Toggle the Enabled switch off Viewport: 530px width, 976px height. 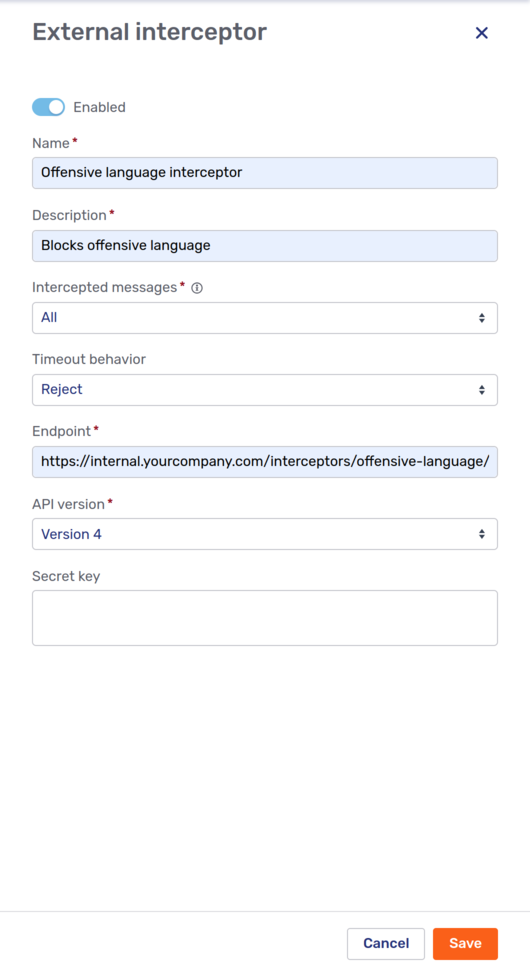pos(49,107)
